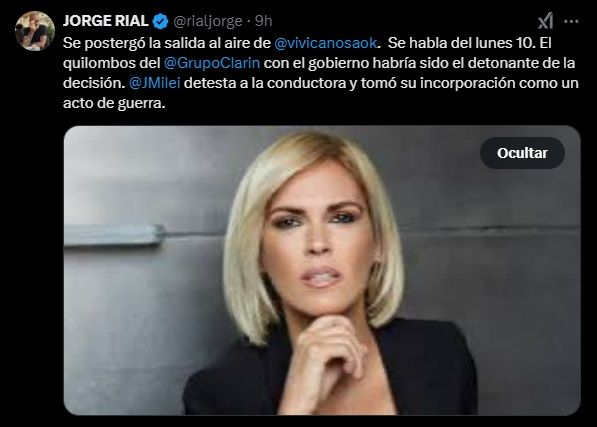The height and width of the screenshot is (427, 597).
Task: Visit the @JMilei mention
Action: 155,83
